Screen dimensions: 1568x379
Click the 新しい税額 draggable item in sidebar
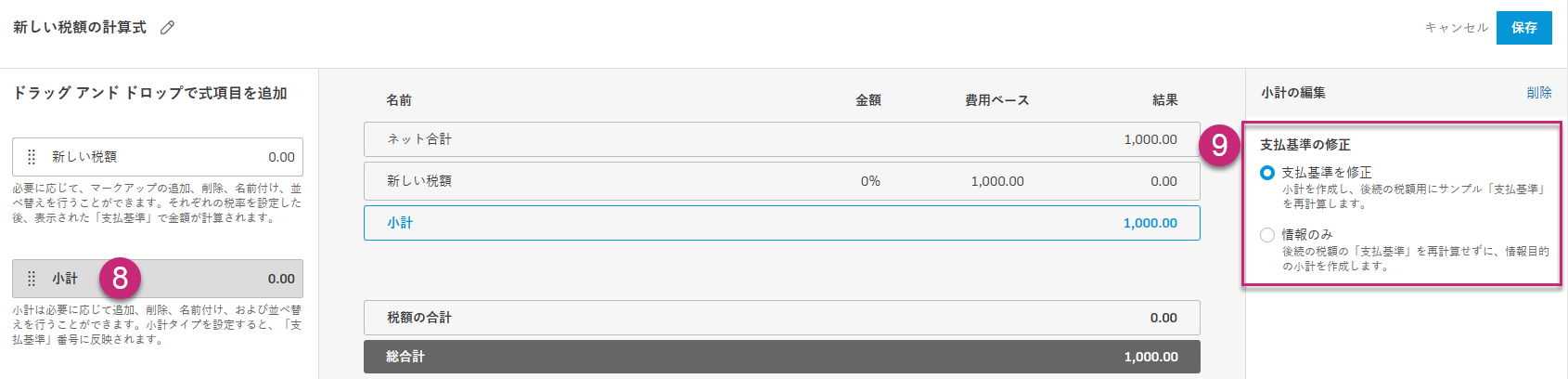click(x=158, y=157)
